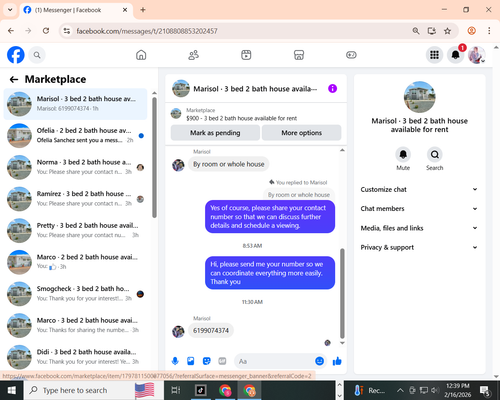Reload the page with the refresh icon
Viewport: 500px width, 400px height.
point(46,31)
